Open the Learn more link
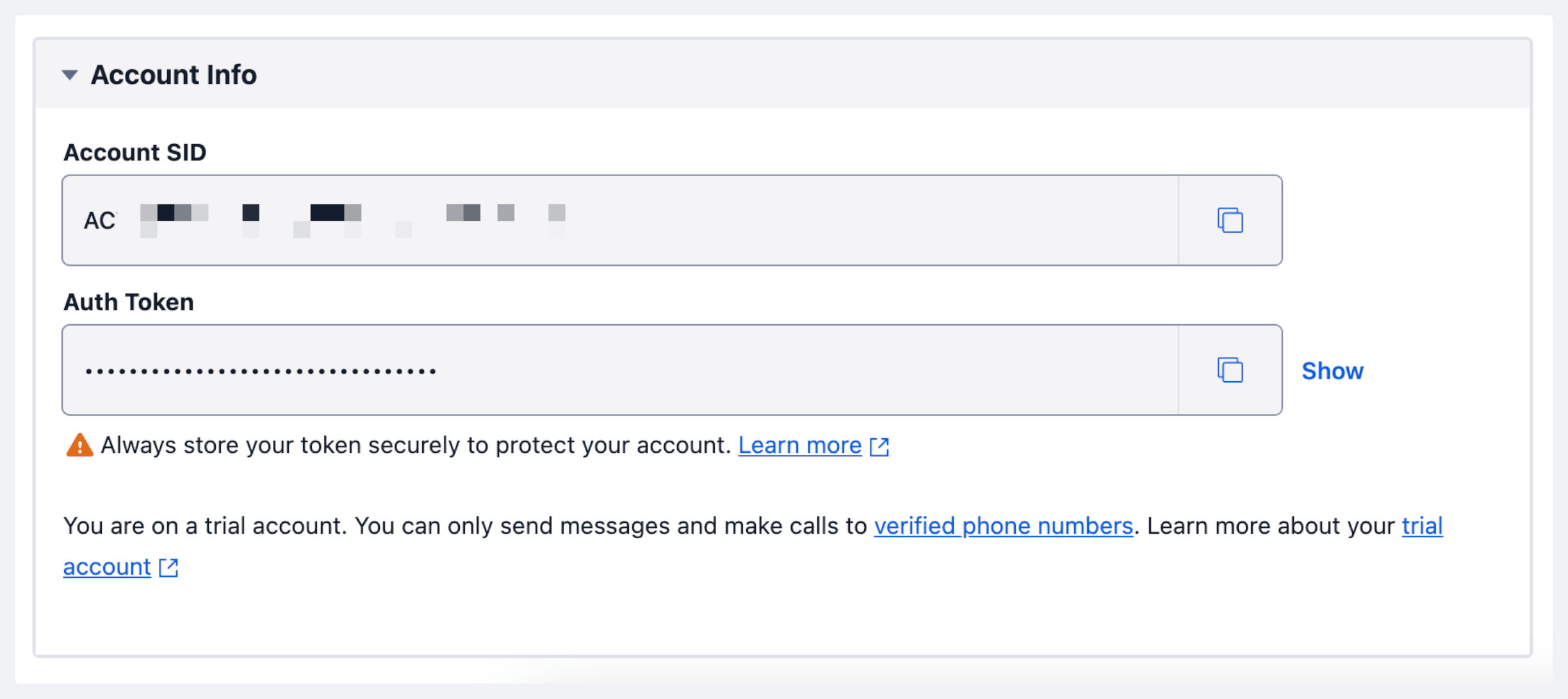This screenshot has height=699, width=1568. tap(799, 445)
